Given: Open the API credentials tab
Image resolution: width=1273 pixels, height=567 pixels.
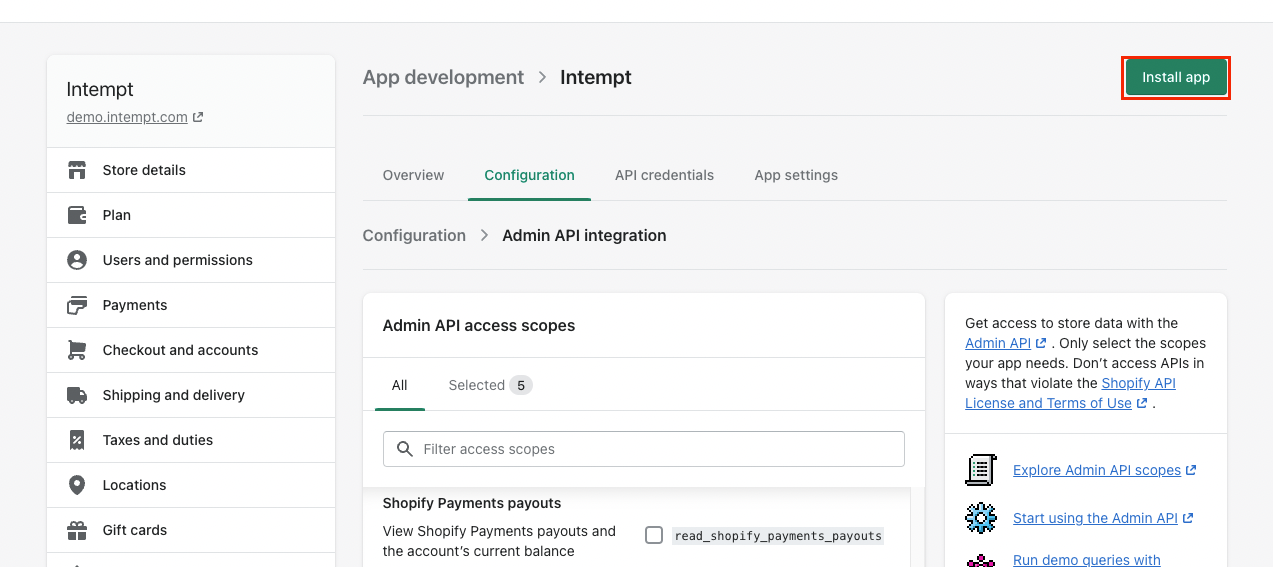Looking at the screenshot, I should (x=664, y=175).
